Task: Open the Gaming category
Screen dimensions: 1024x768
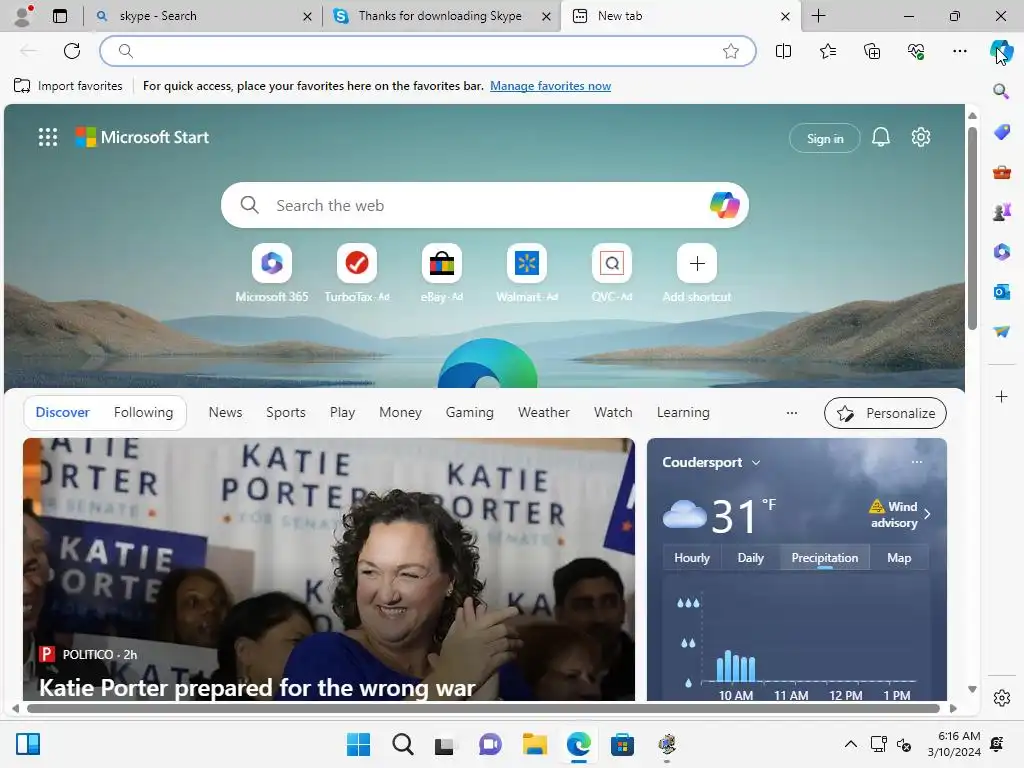Action: (x=470, y=413)
